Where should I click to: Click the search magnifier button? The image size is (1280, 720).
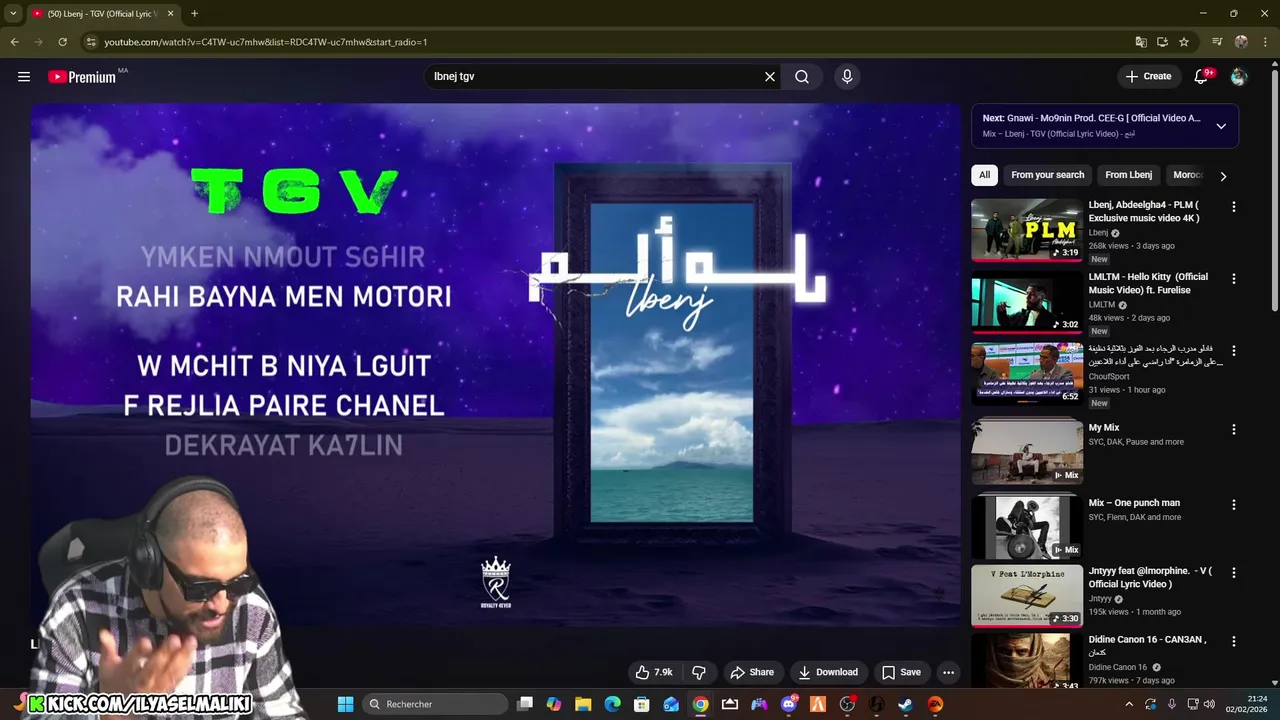(x=802, y=77)
